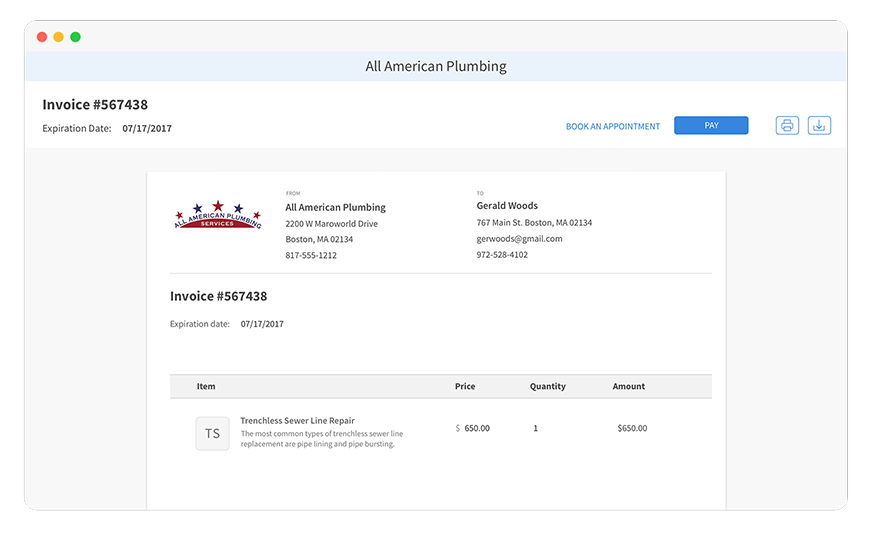This screenshot has height=535, width=869.
Task: Click the 'Quantity' column header
Action: (x=548, y=386)
